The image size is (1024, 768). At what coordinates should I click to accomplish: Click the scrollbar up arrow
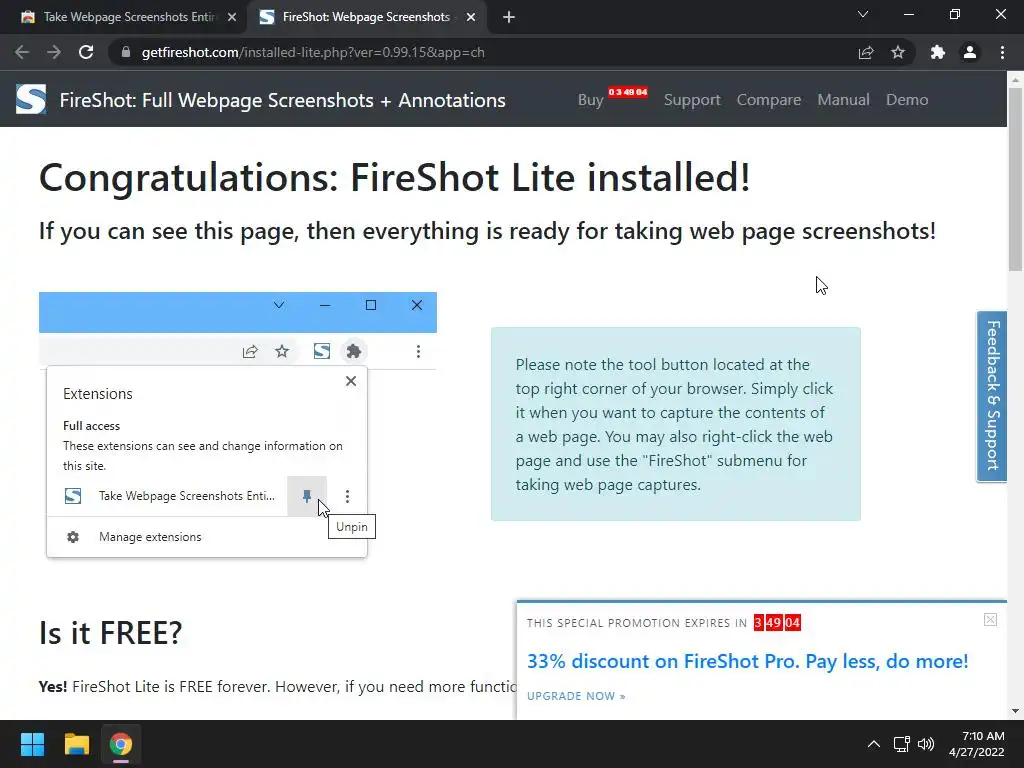point(1015,79)
